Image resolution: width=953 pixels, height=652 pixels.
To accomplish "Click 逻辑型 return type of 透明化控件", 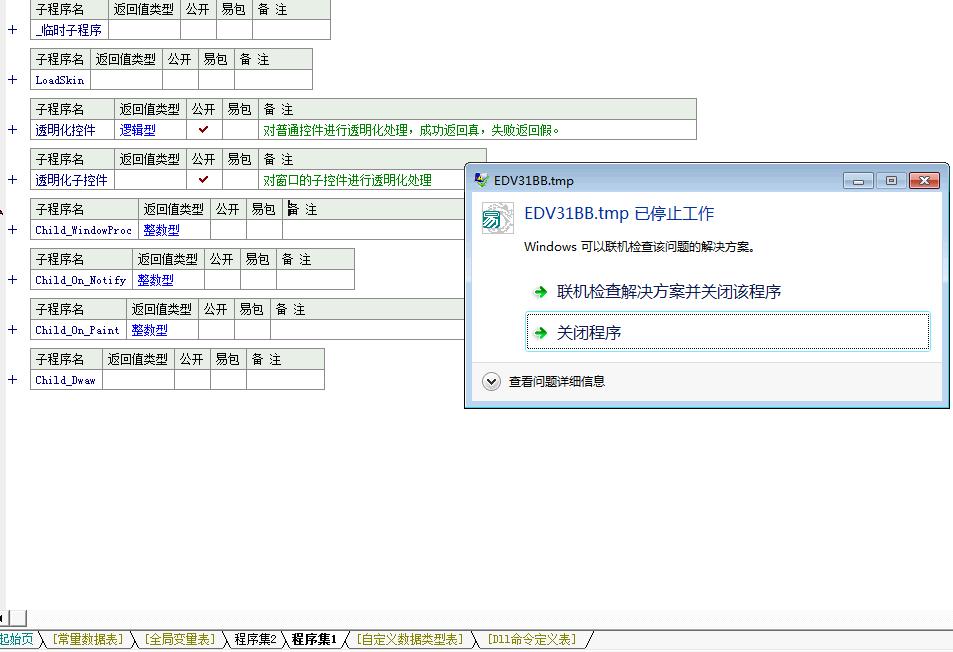I will pos(137,130).
